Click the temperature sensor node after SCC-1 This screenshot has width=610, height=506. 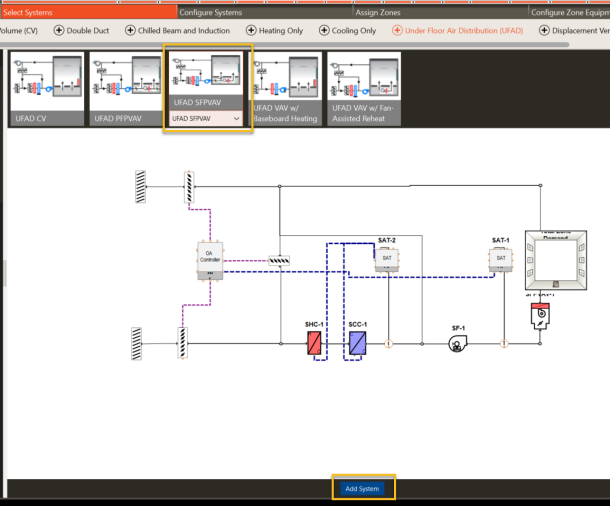[x=388, y=344]
